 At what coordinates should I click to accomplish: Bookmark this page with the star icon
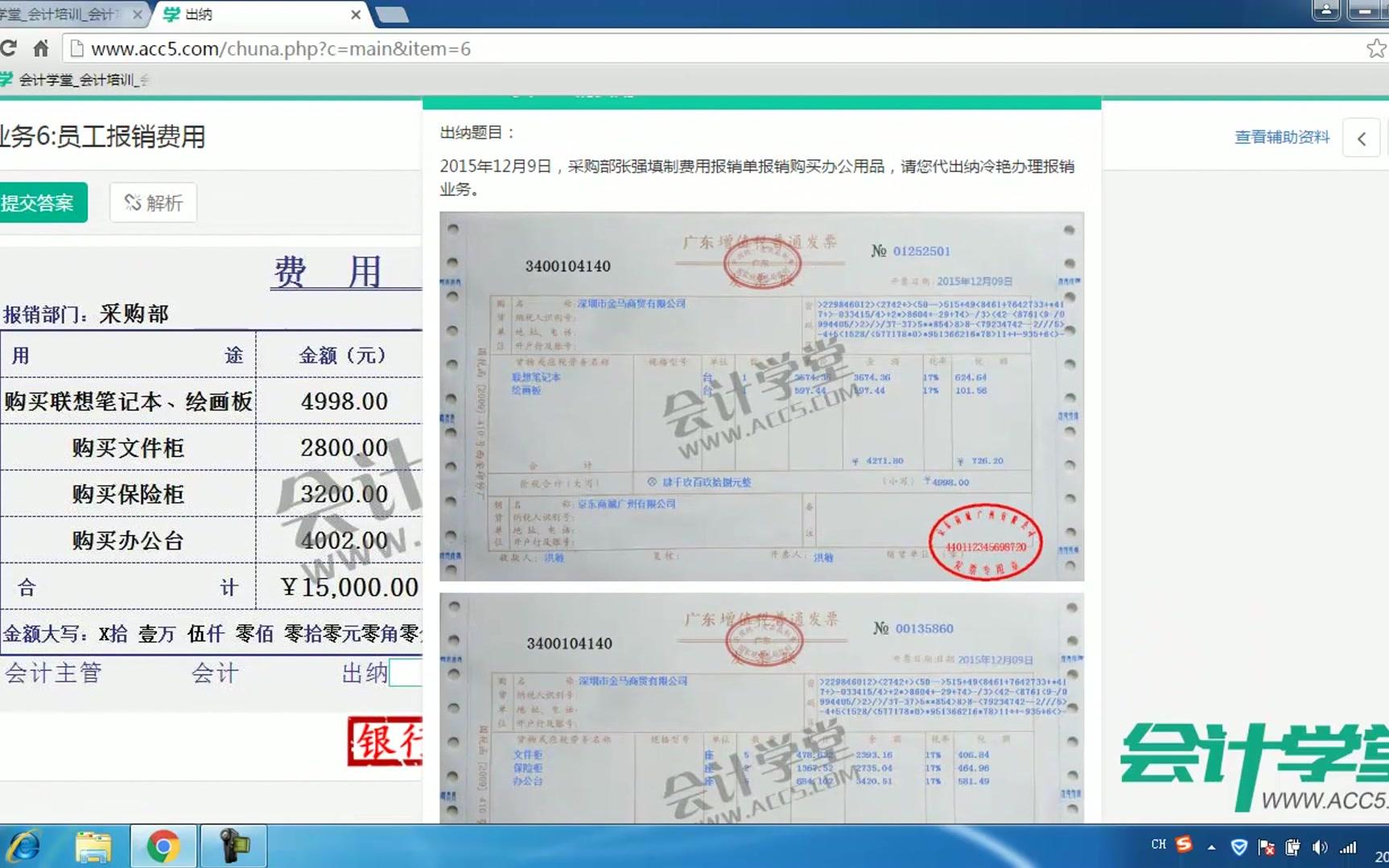[x=1376, y=48]
